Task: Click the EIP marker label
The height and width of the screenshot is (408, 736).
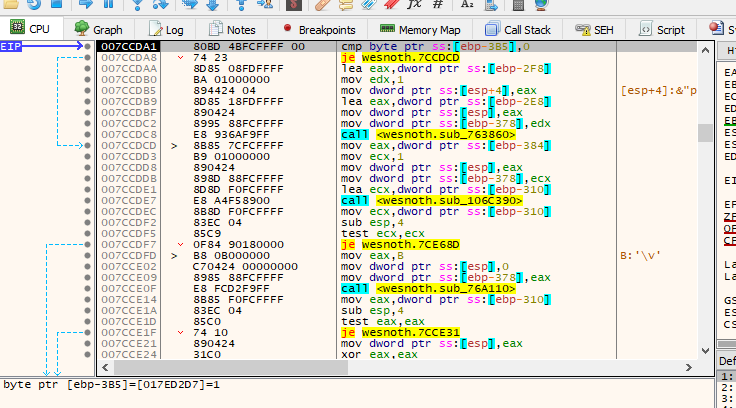Action: coord(11,46)
